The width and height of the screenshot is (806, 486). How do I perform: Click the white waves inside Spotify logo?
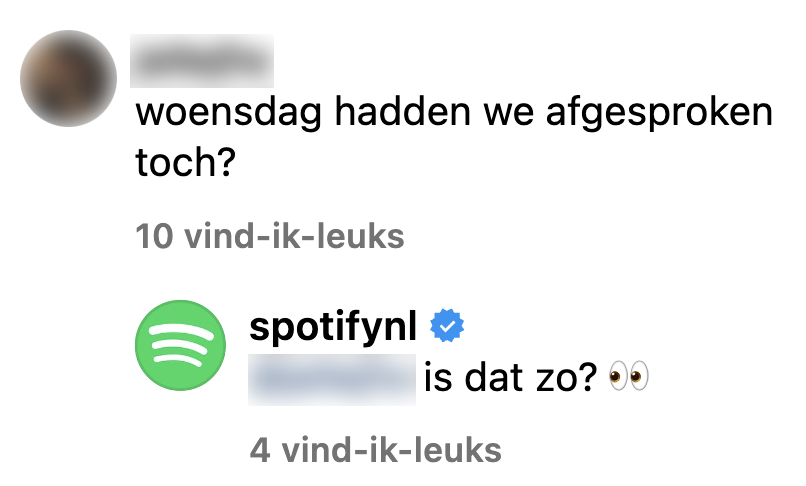(x=181, y=345)
